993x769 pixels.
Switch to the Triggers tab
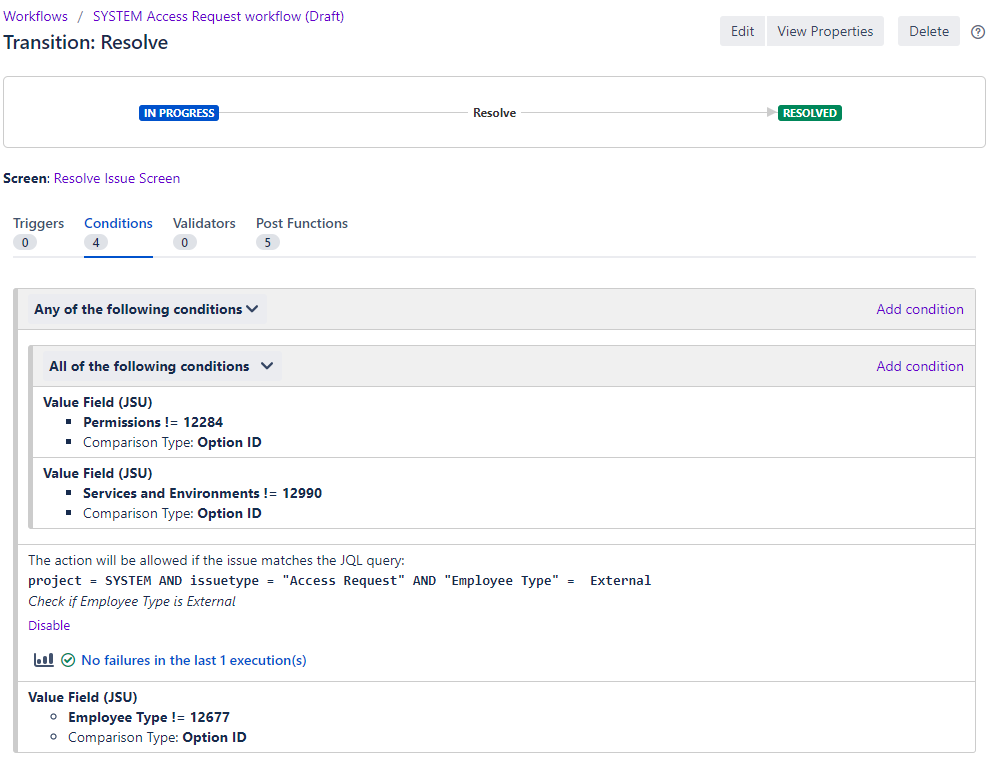coord(38,232)
